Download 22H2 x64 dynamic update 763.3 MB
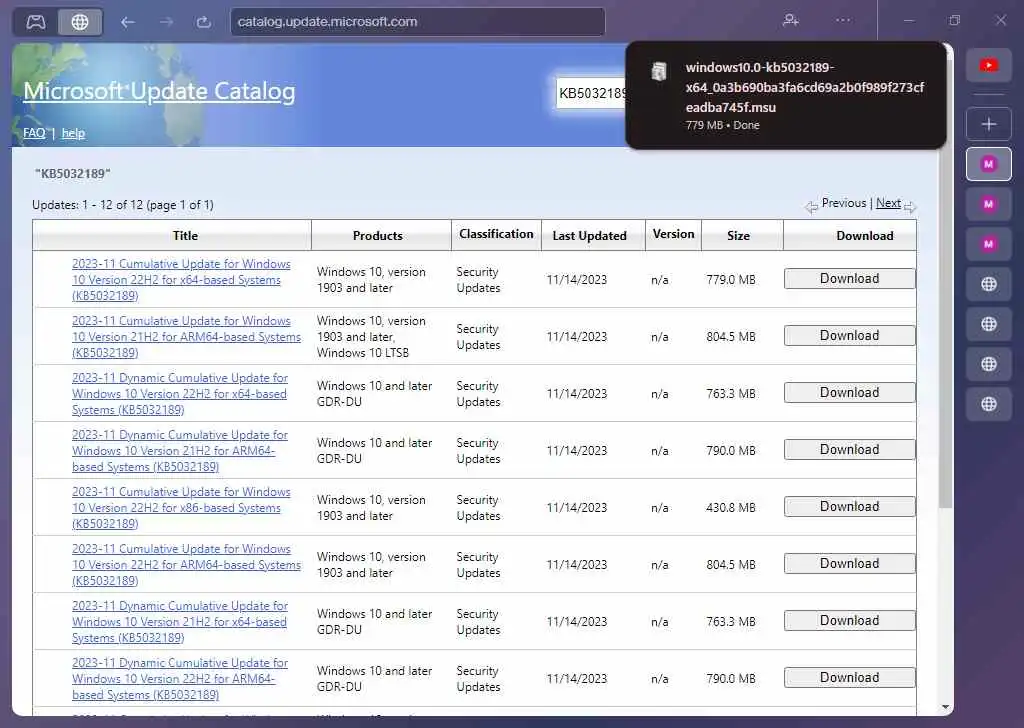The image size is (1024, 728). click(x=850, y=392)
